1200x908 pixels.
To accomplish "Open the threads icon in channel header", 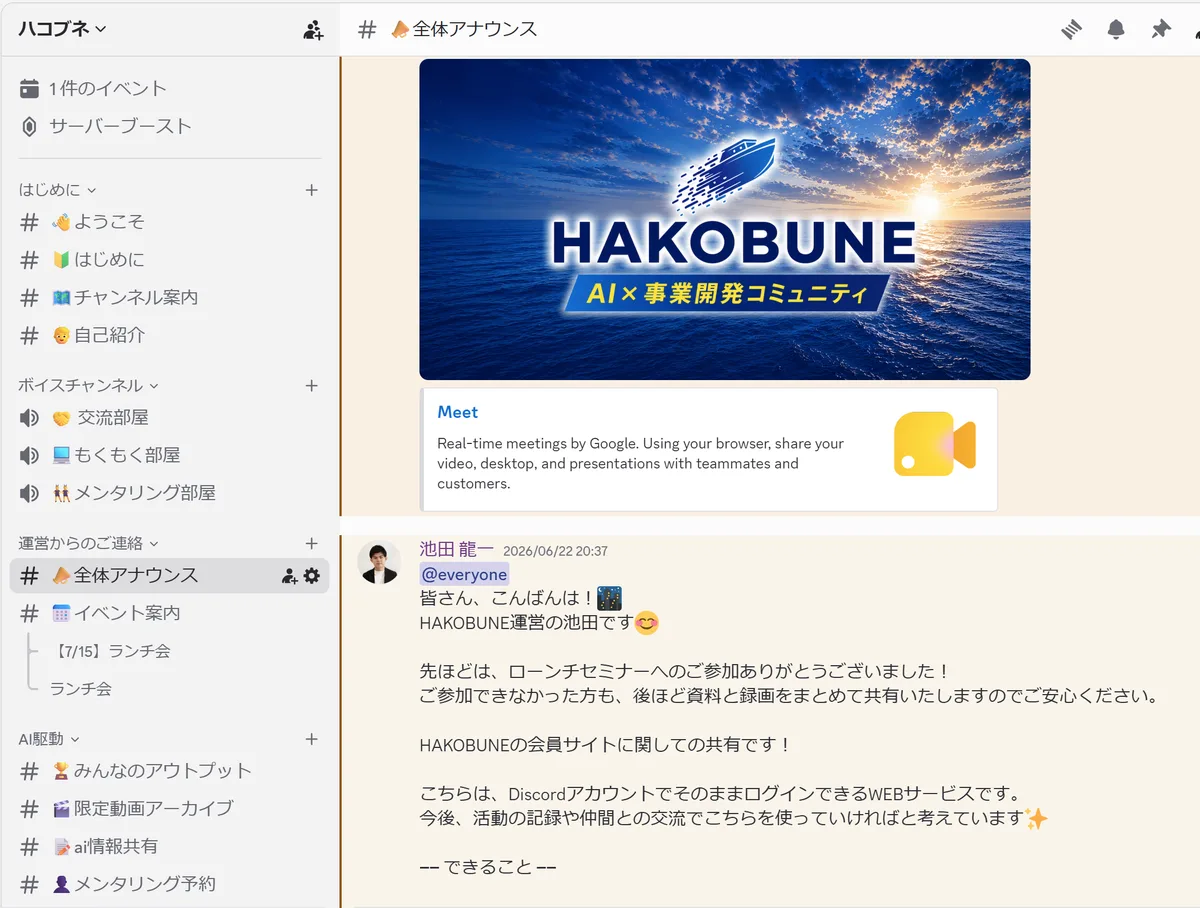I will 1072,30.
